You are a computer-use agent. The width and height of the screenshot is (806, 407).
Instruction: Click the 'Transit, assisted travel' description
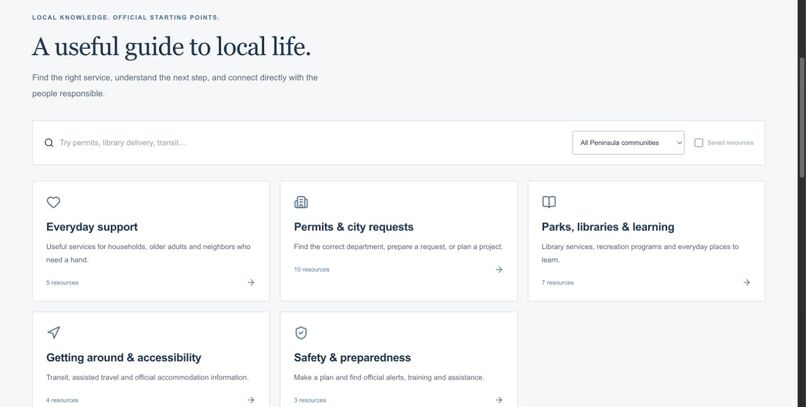pyautogui.click(x=148, y=378)
